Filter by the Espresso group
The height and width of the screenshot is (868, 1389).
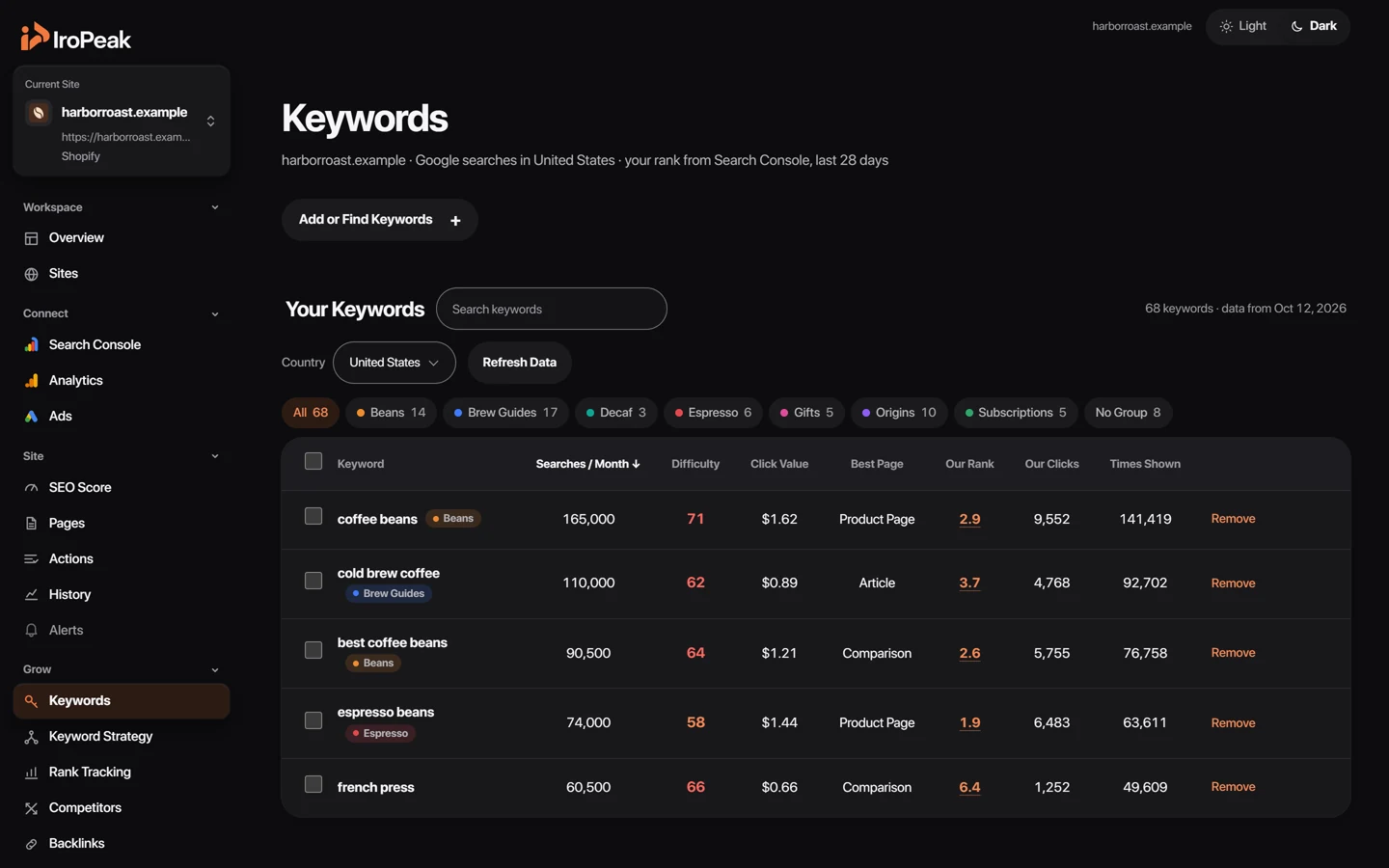(x=713, y=413)
